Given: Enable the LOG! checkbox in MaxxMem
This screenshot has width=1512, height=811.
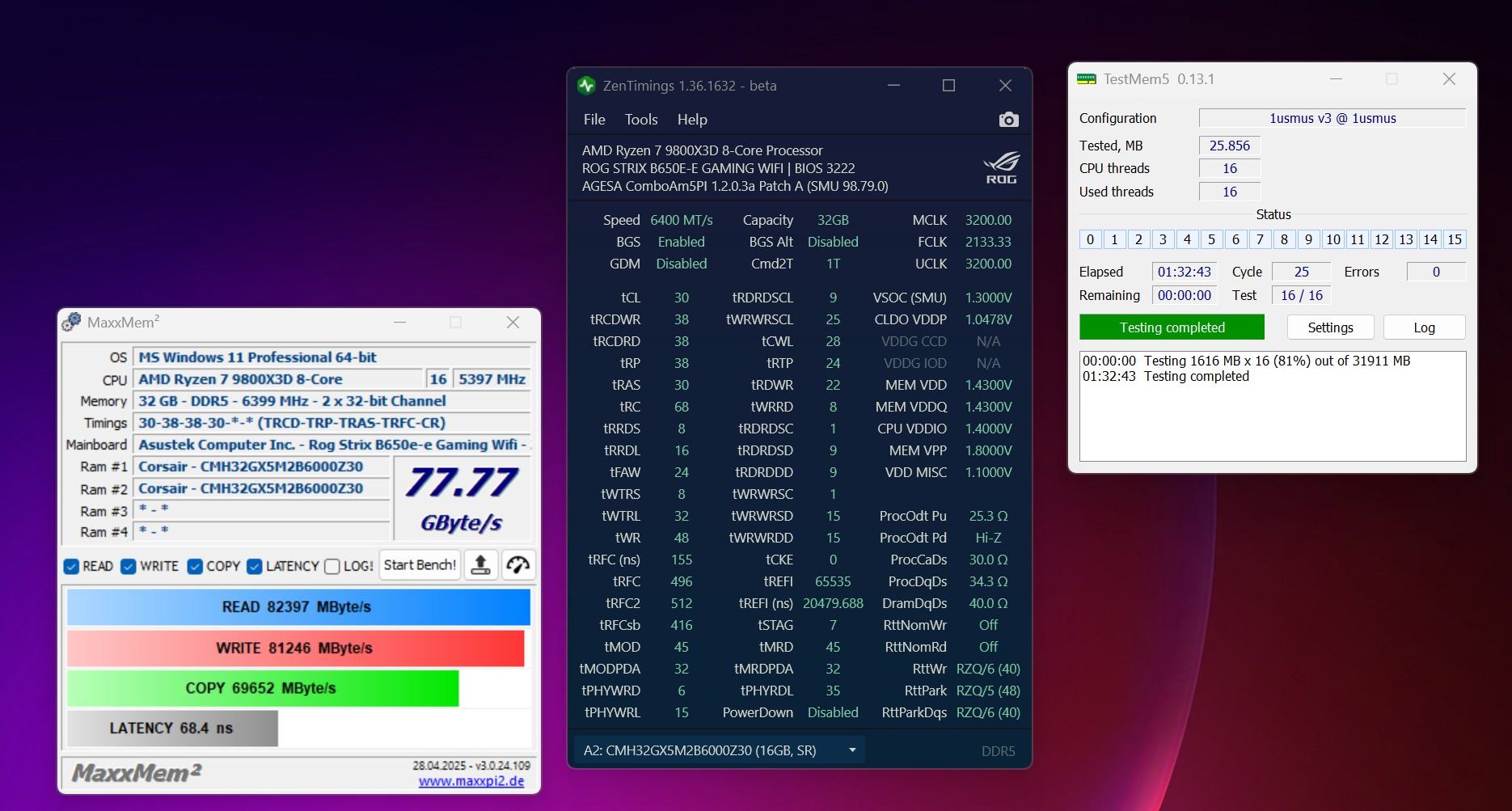Looking at the screenshot, I should 332,566.
